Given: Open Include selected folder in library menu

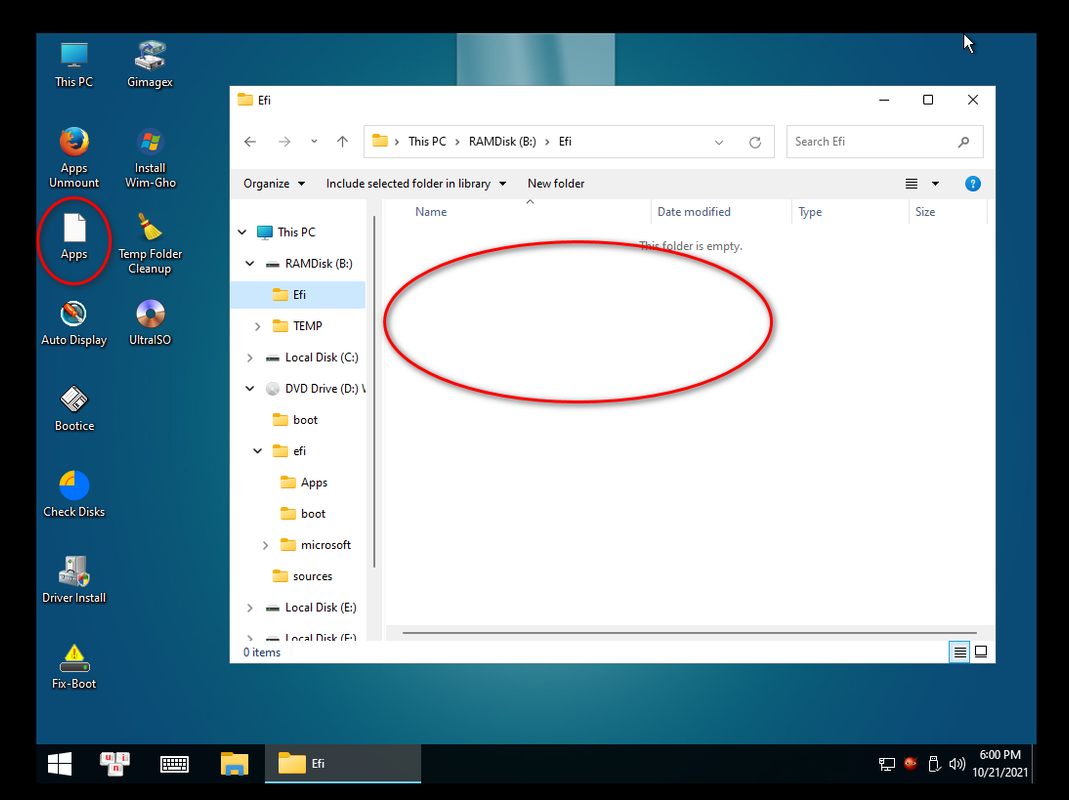Looking at the screenshot, I should pyautogui.click(x=416, y=183).
